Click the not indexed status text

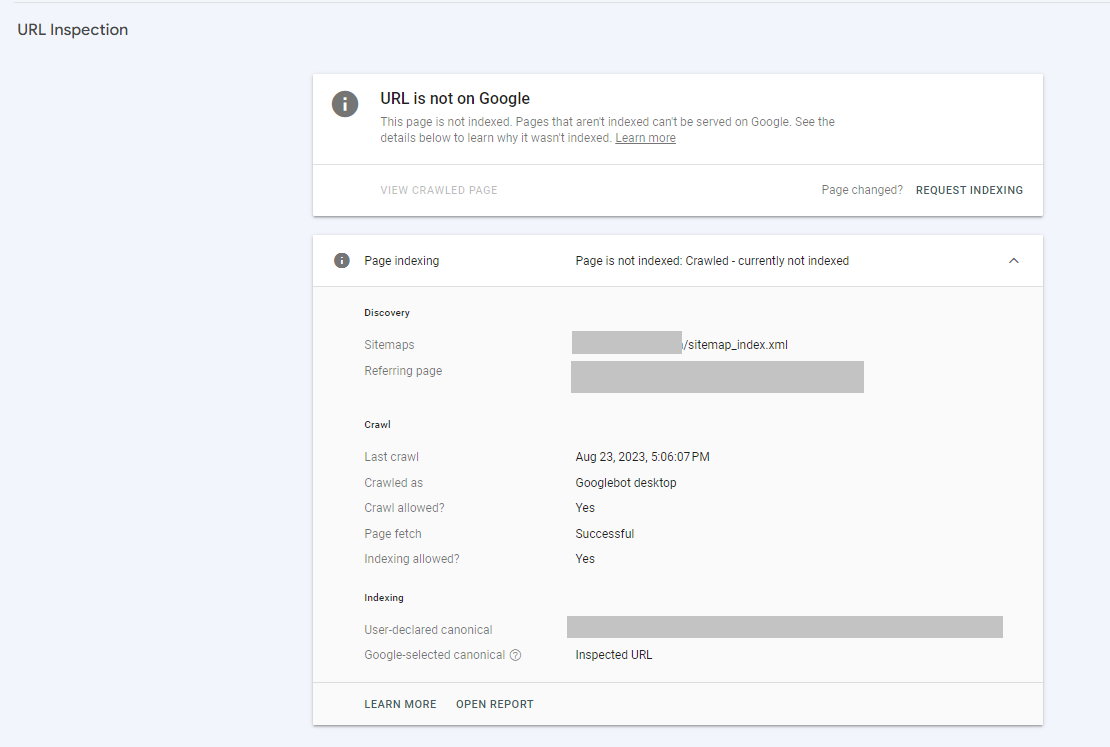pyautogui.click(x=711, y=260)
